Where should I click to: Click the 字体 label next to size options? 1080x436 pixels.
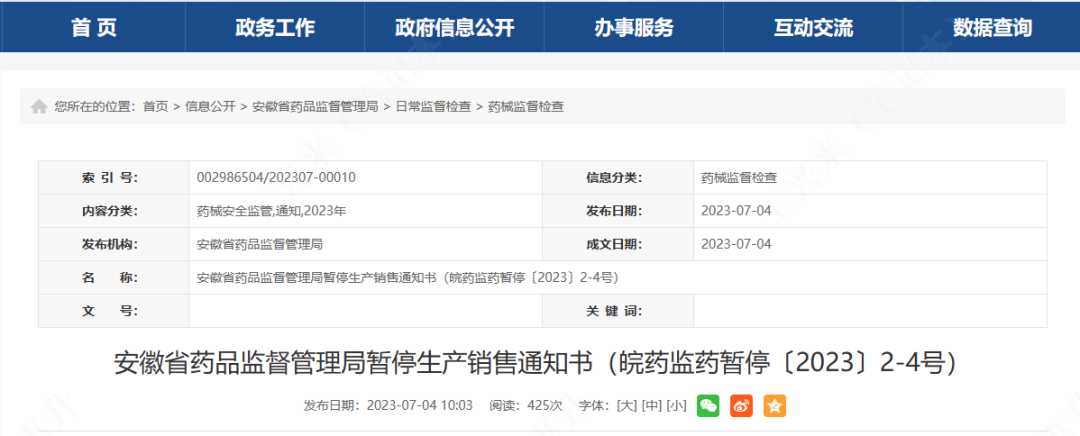tap(592, 406)
